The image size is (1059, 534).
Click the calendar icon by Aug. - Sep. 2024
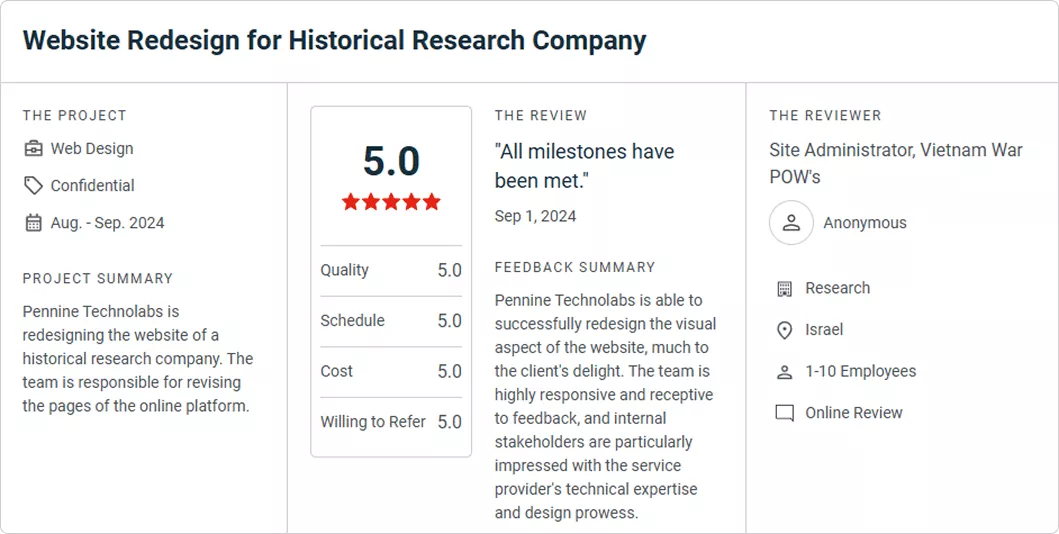33,223
